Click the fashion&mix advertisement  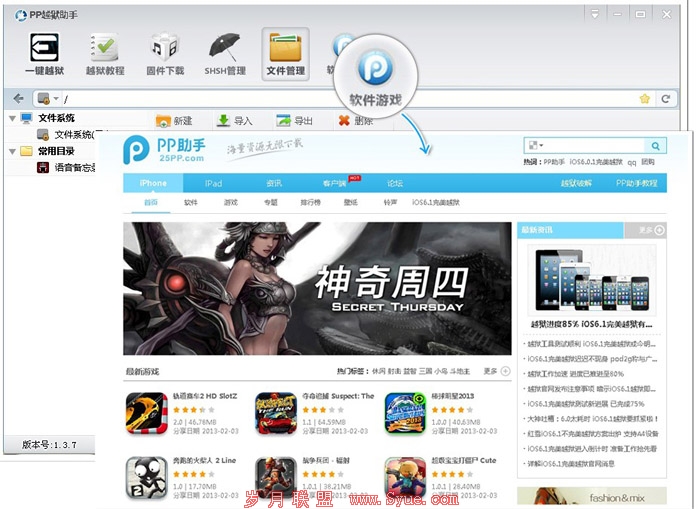(x=592, y=496)
